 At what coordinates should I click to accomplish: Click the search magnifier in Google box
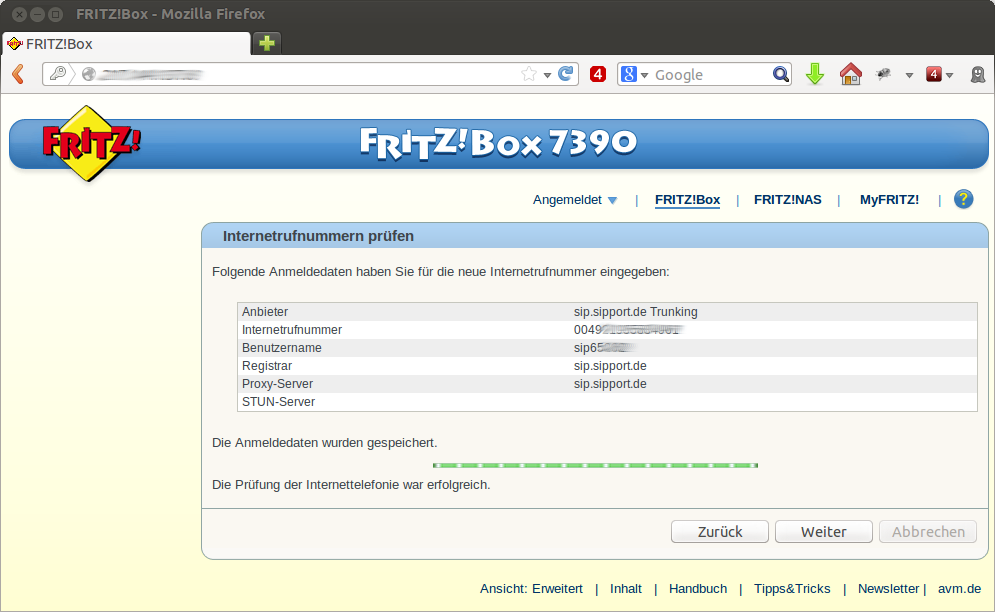(x=781, y=74)
